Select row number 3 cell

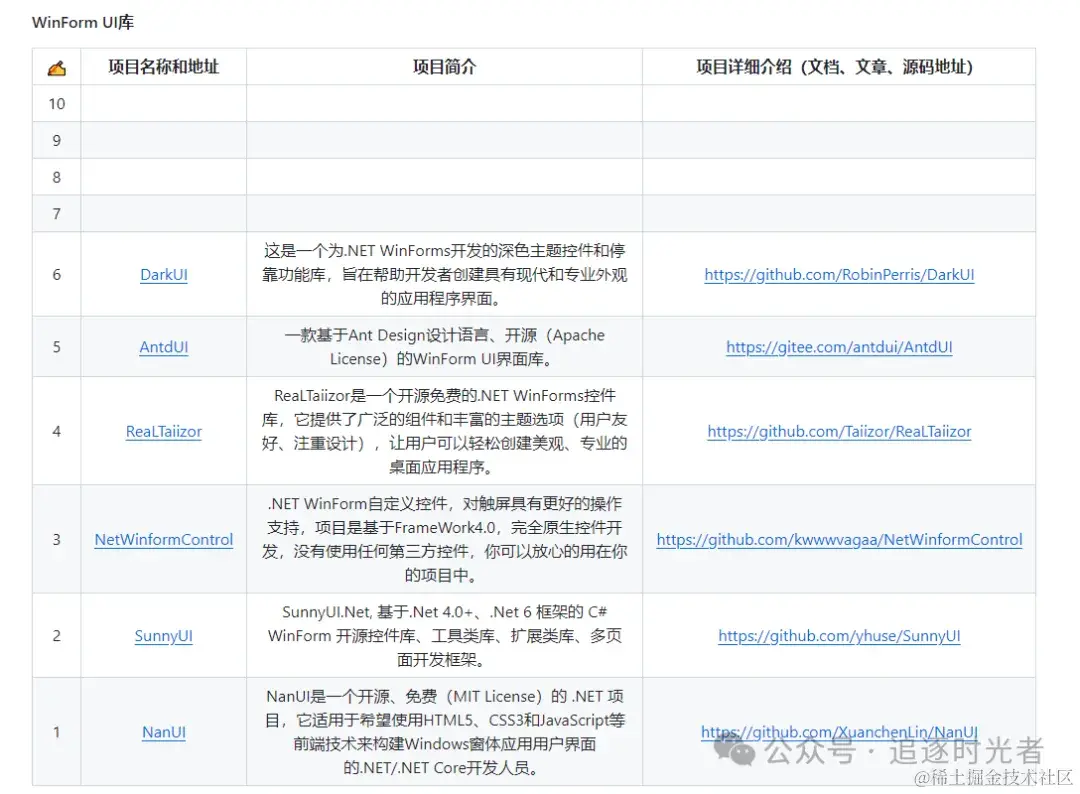[x=56, y=540]
